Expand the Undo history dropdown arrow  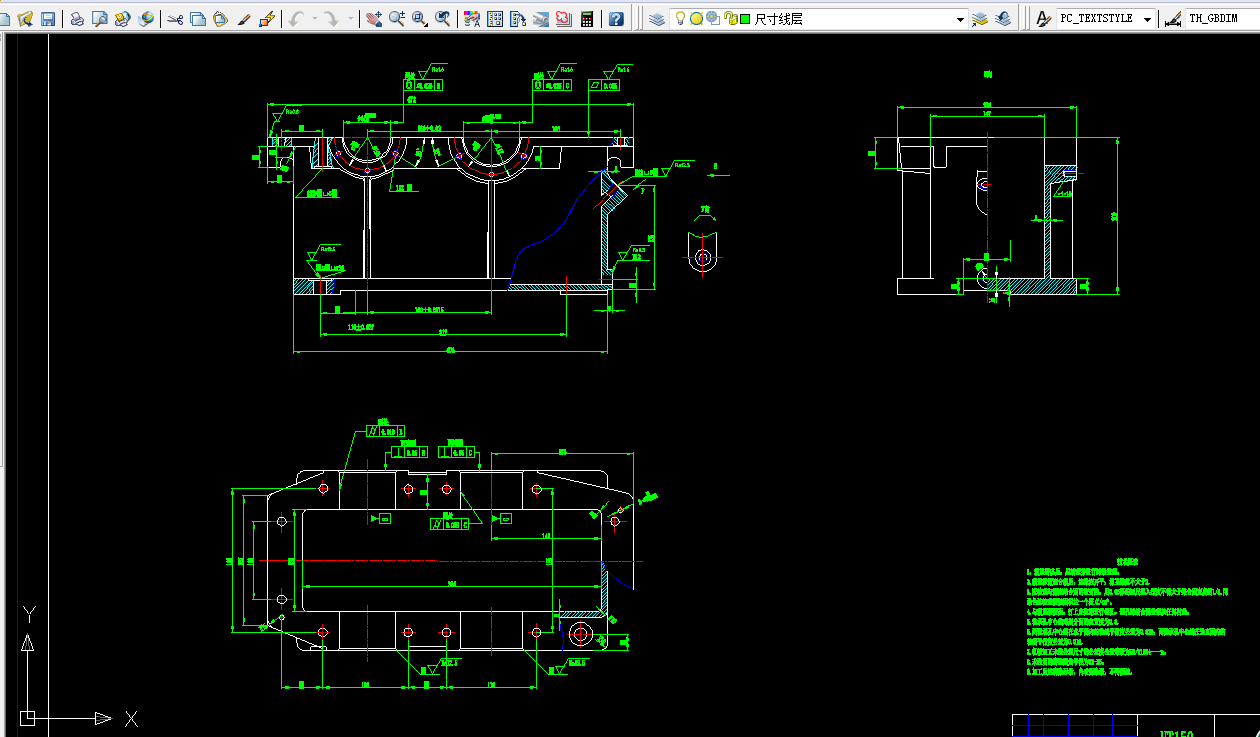pos(314,19)
